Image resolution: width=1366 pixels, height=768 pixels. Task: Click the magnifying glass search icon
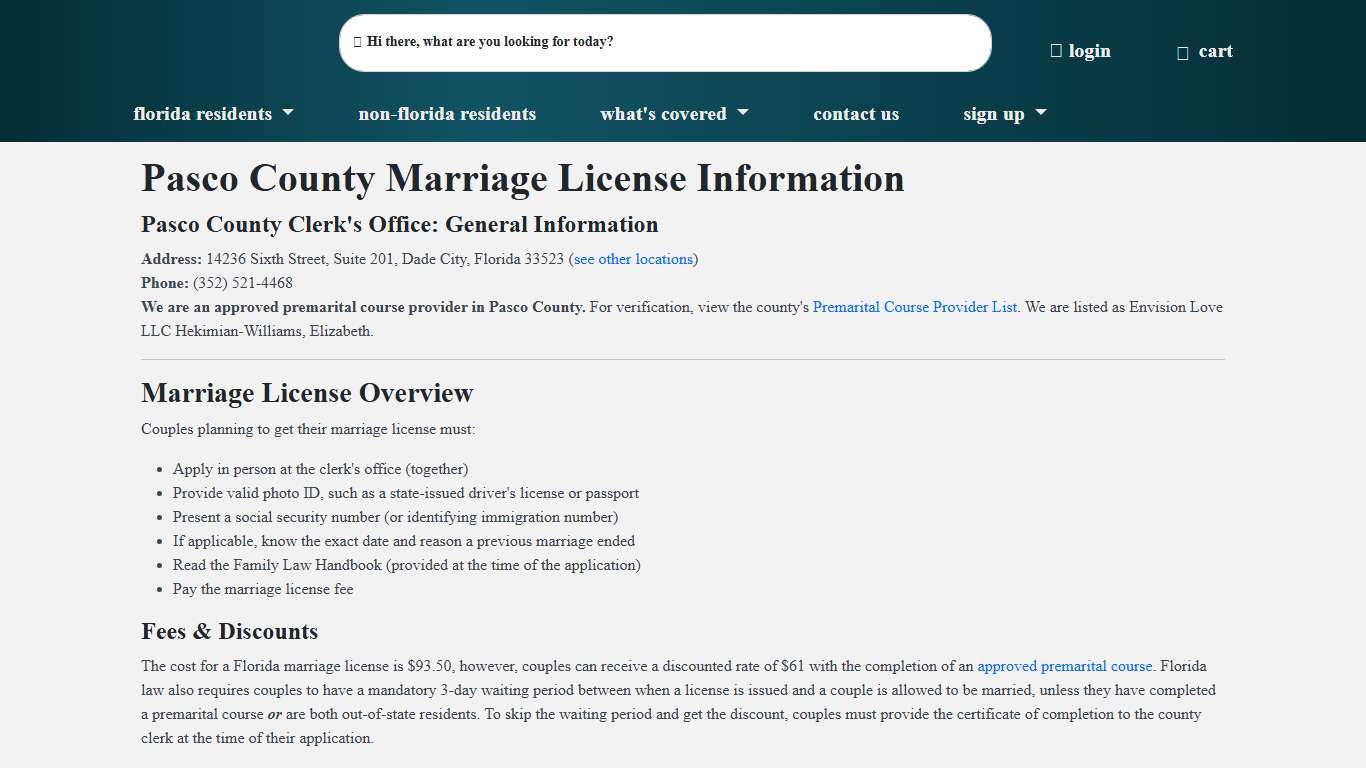tap(357, 41)
